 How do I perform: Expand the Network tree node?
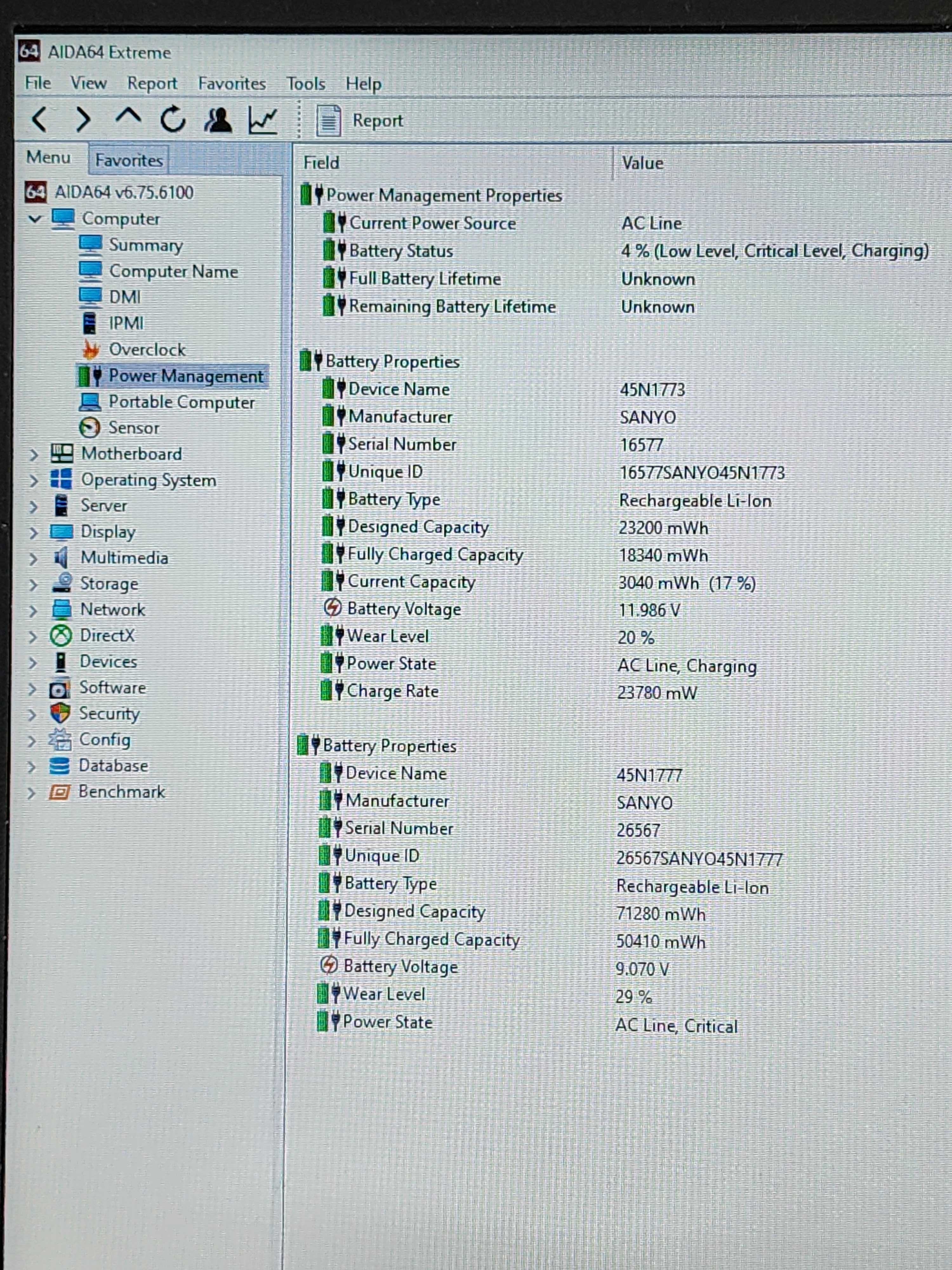point(33,611)
